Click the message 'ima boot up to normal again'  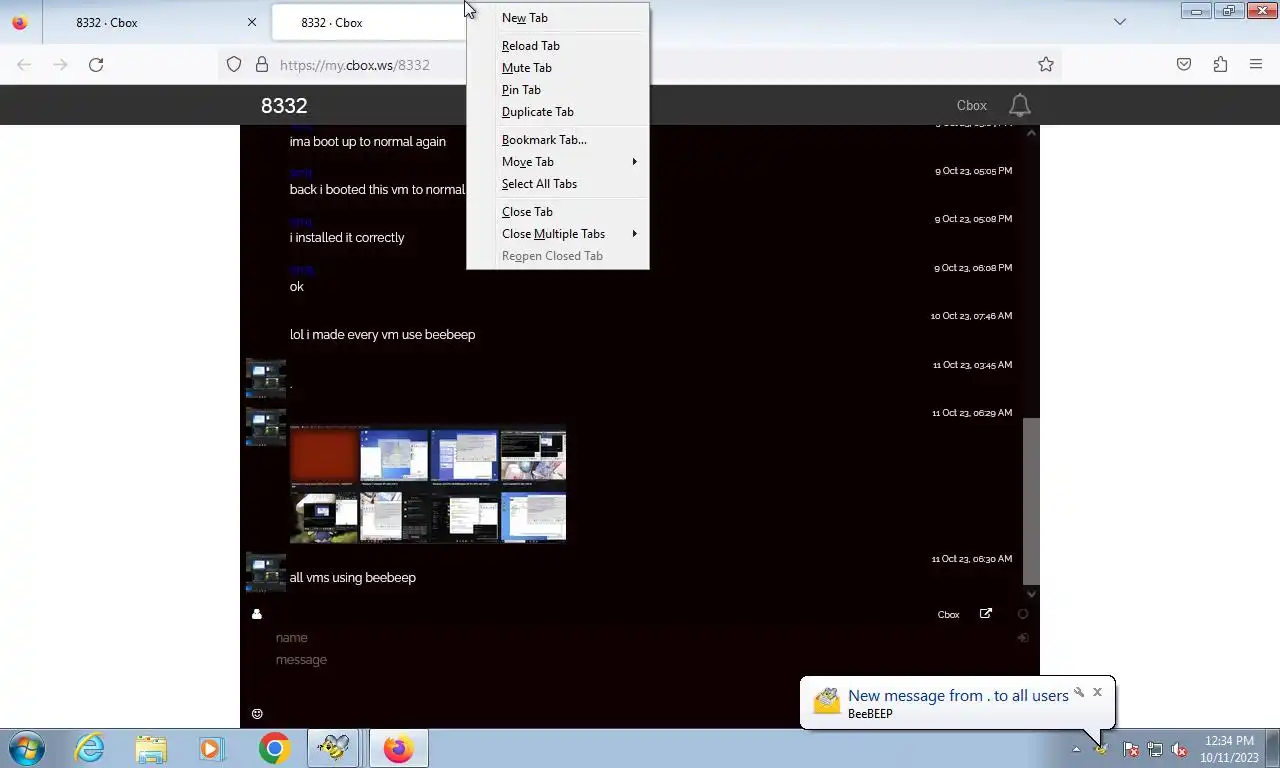click(368, 142)
